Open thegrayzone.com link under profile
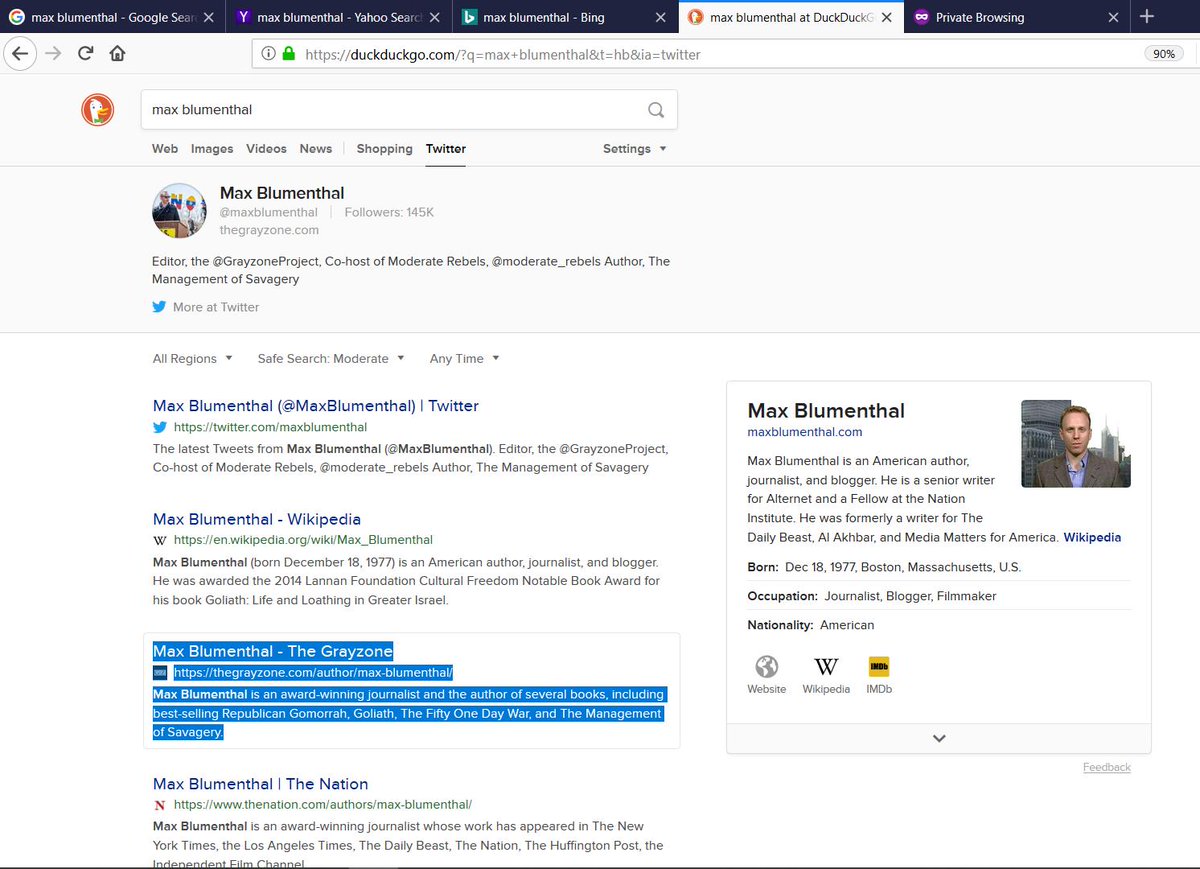This screenshot has height=869, width=1200. click(269, 230)
